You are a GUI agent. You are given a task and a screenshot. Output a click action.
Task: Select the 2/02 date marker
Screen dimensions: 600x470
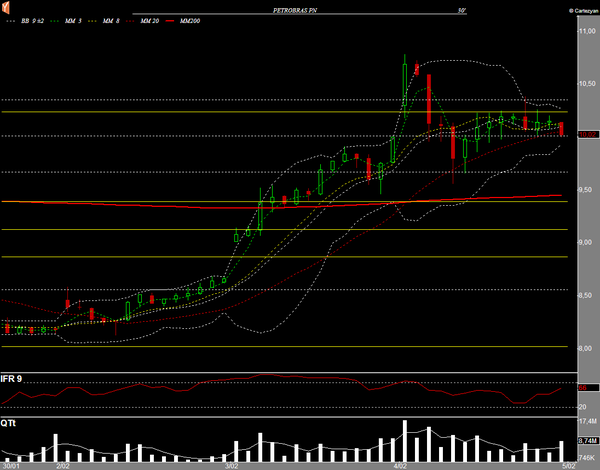(x=62, y=465)
